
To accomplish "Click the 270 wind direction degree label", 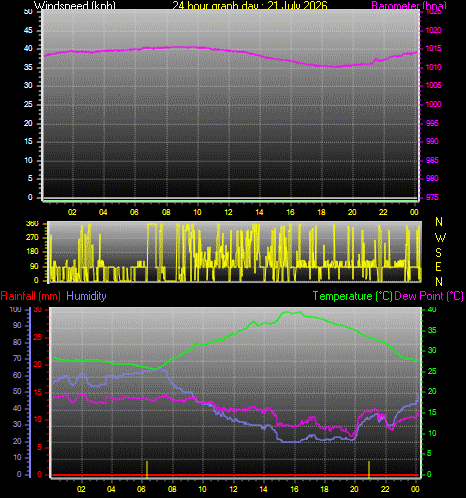I will [x=32, y=237].
